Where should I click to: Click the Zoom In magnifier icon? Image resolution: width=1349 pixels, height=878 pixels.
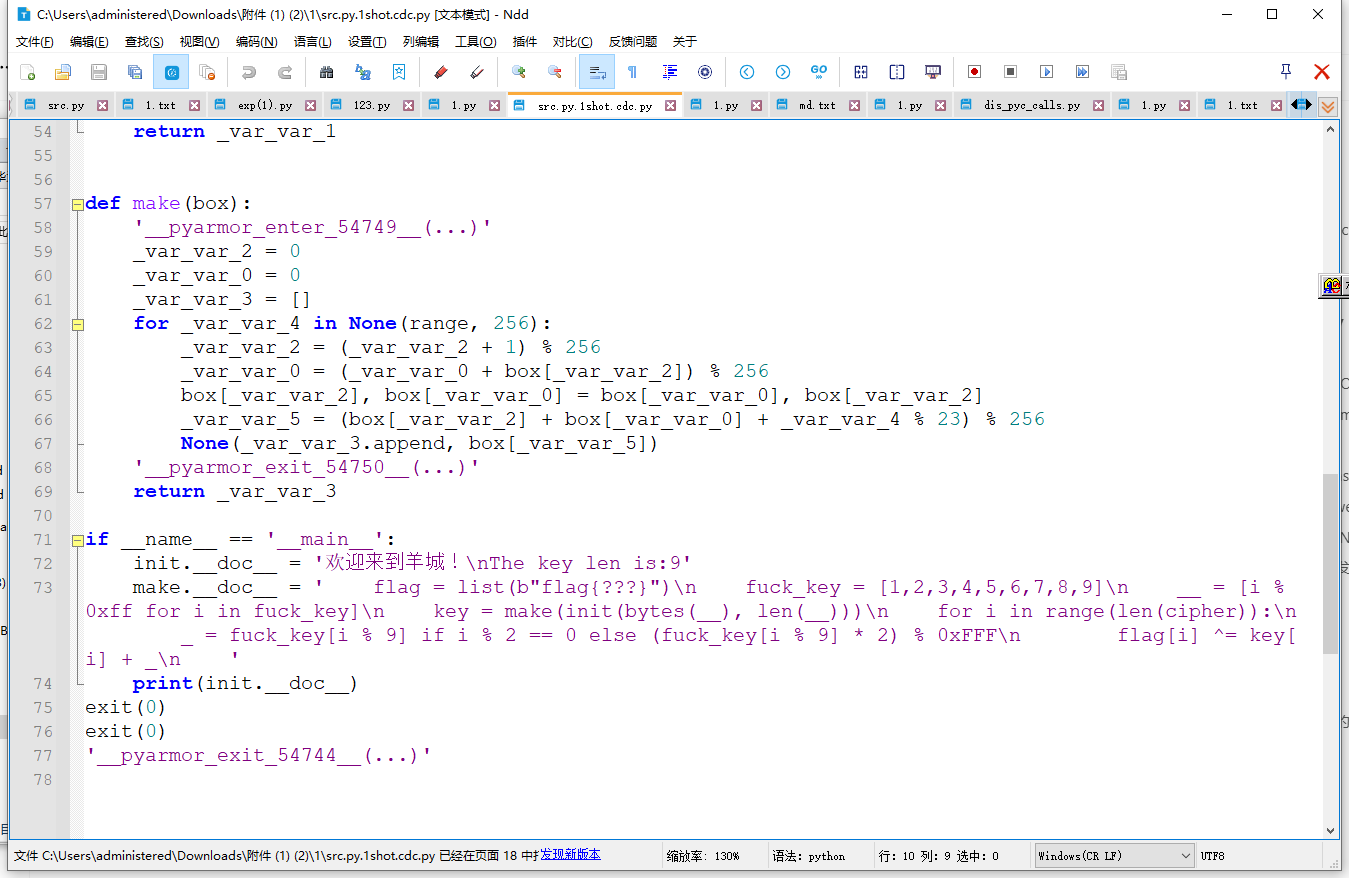(x=518, y=72)
